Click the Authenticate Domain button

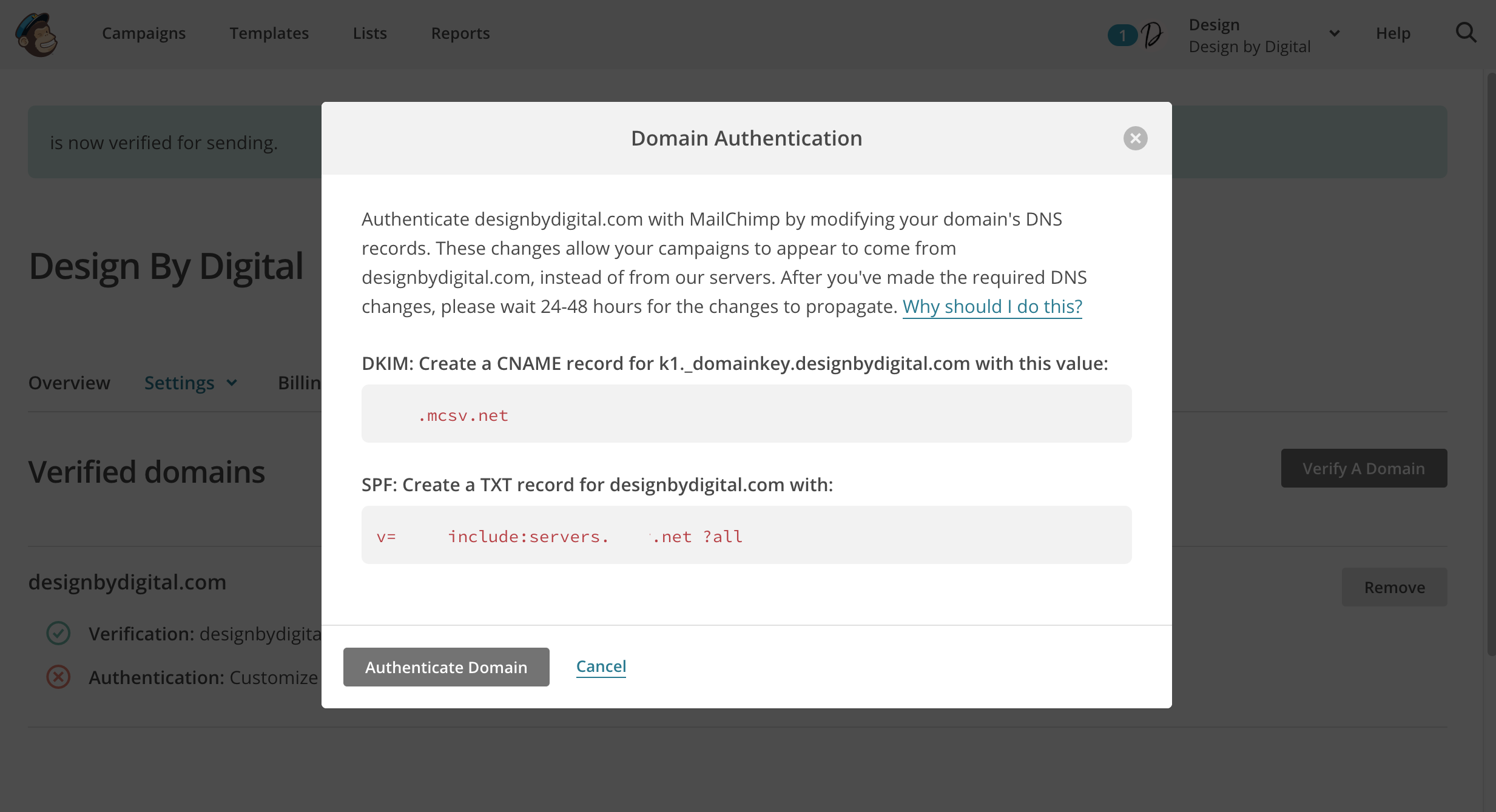click(446, 667)
